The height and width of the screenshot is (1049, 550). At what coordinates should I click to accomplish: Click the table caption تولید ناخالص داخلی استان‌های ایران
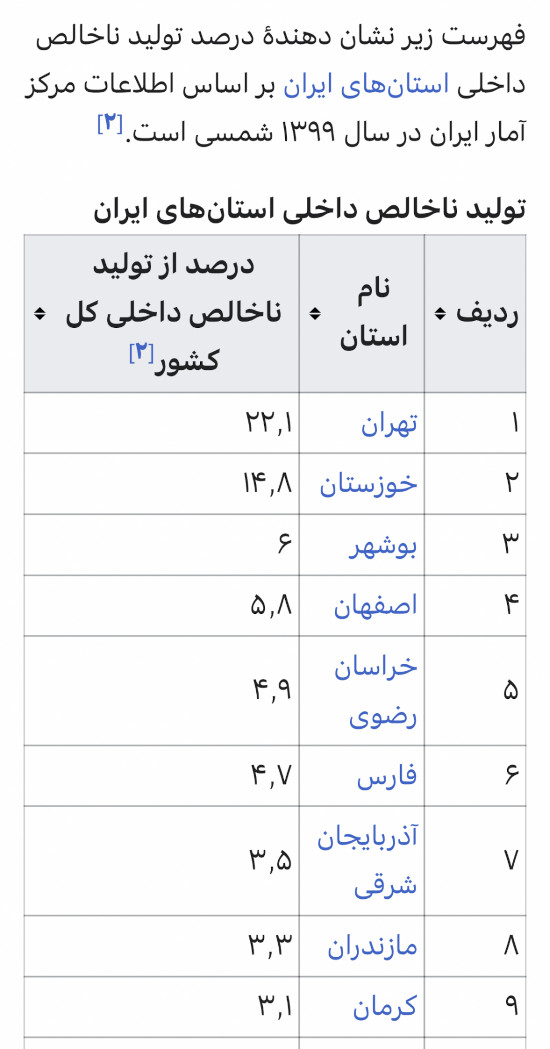click(x=309, y=210)
